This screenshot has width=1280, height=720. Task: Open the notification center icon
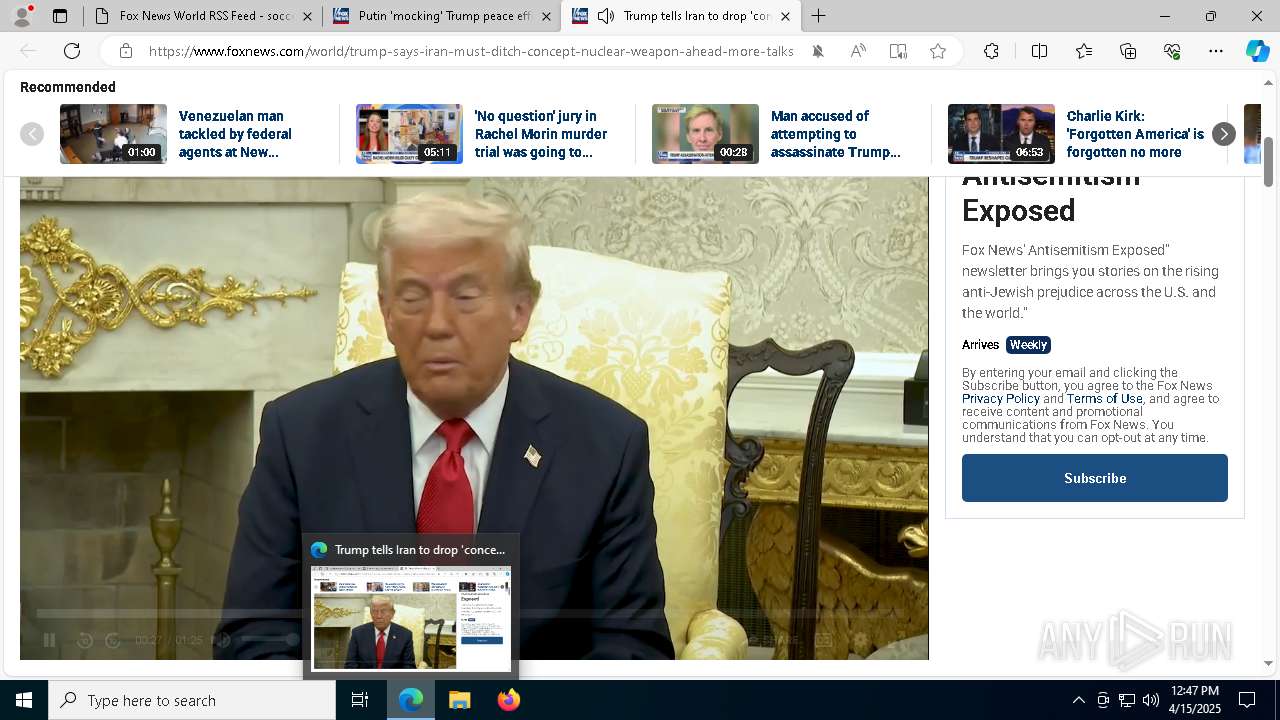click(1247, 700)
